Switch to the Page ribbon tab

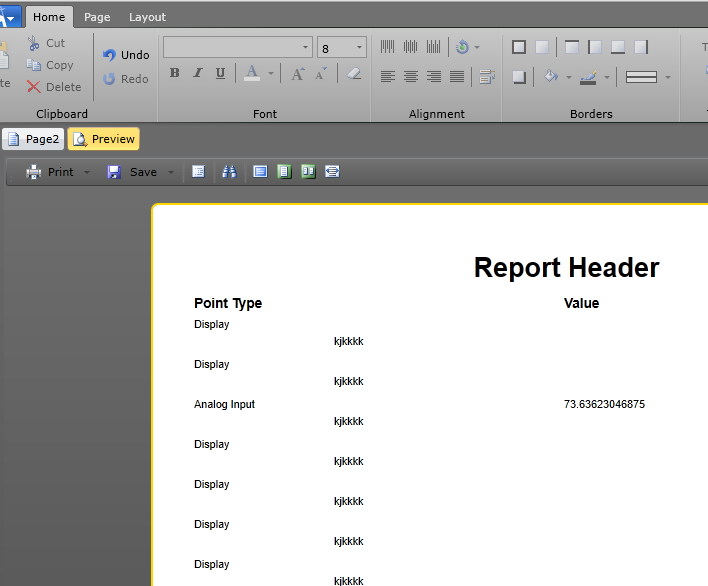[x=97, y=17]
